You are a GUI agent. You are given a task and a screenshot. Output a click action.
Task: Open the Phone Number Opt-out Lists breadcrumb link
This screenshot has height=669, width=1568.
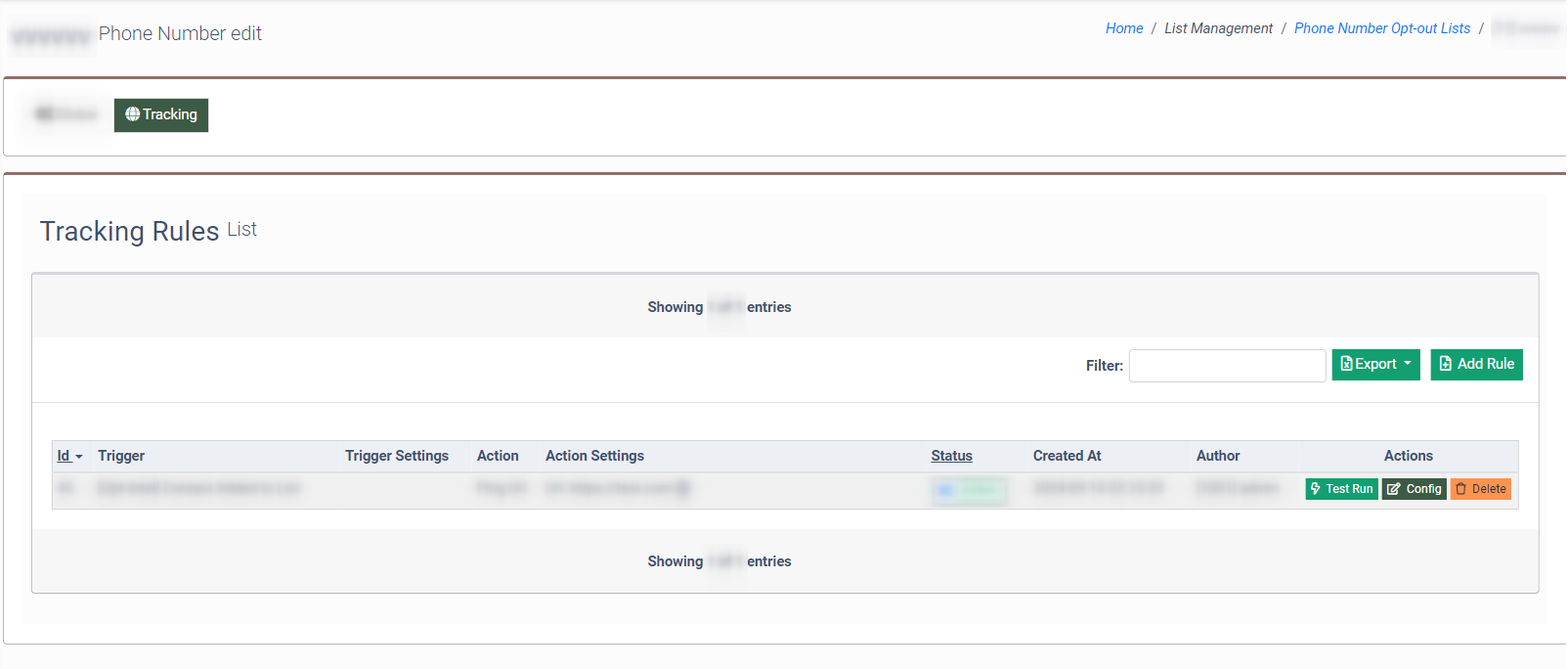click(1381, 28)
